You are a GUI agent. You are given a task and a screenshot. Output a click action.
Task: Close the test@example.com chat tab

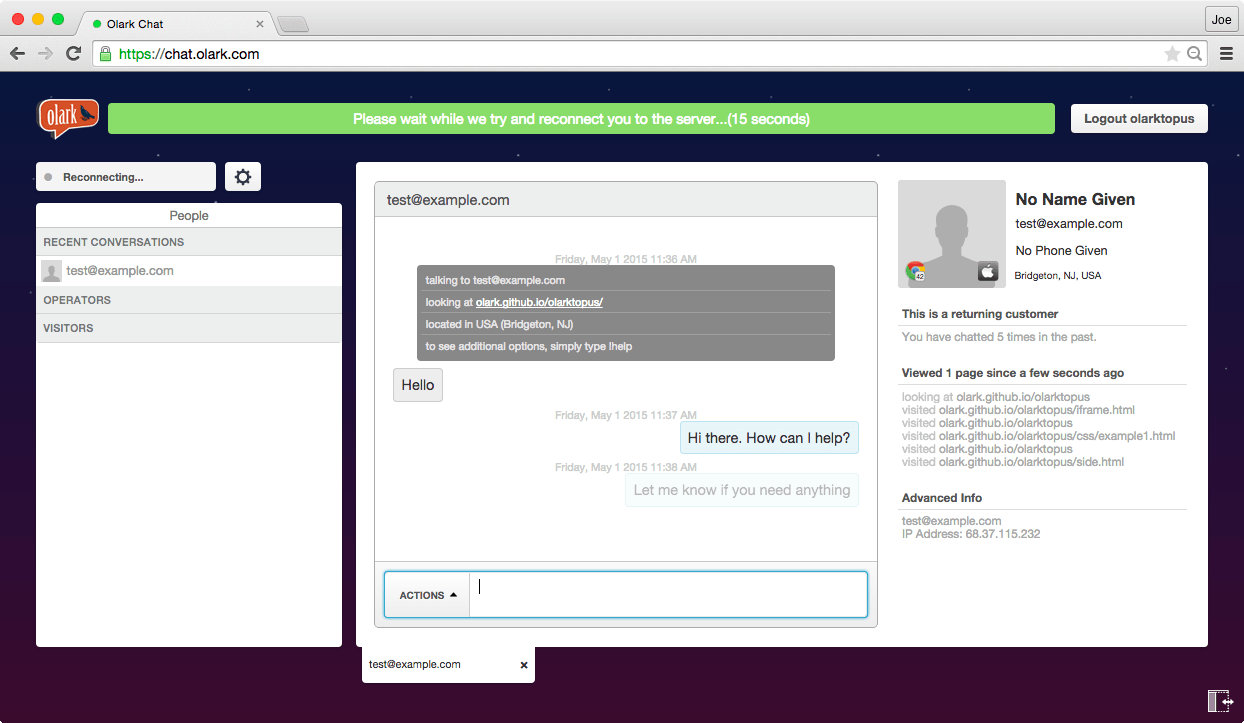524,665
